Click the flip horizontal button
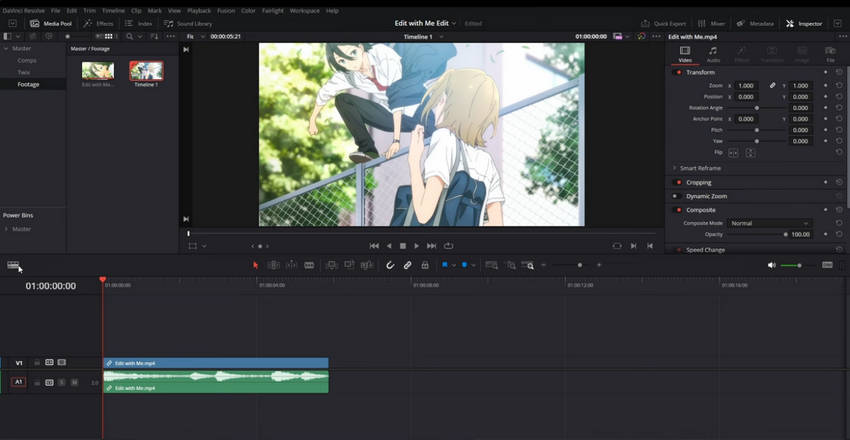 (x=733, y=153)
